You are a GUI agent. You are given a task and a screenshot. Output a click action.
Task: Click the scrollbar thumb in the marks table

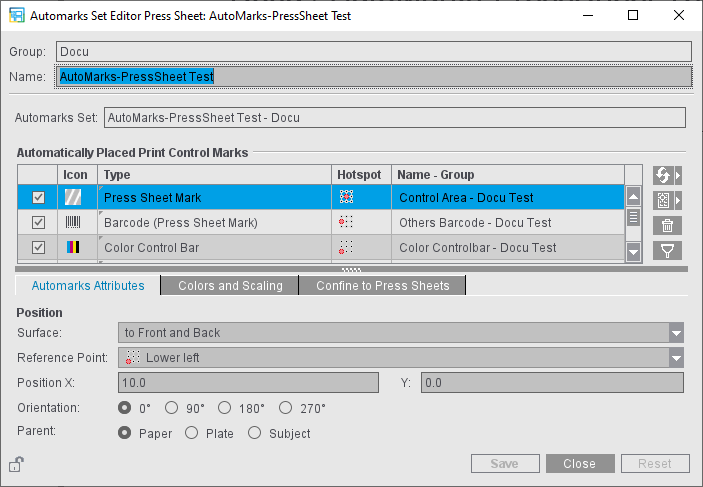(x=634, y=217)
